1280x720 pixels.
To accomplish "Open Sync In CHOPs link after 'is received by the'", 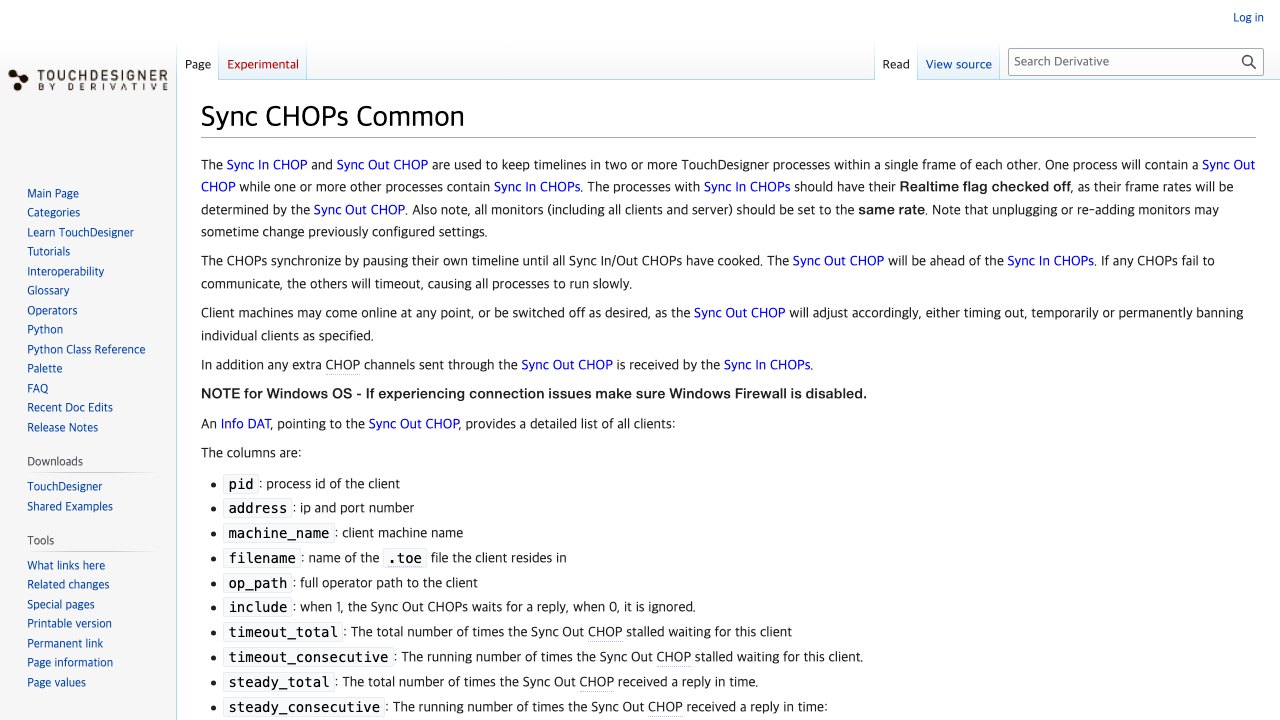I will coord(767,365).
